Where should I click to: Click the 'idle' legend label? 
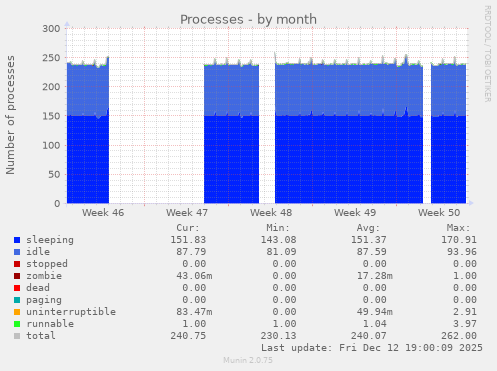tap(38, 252)
